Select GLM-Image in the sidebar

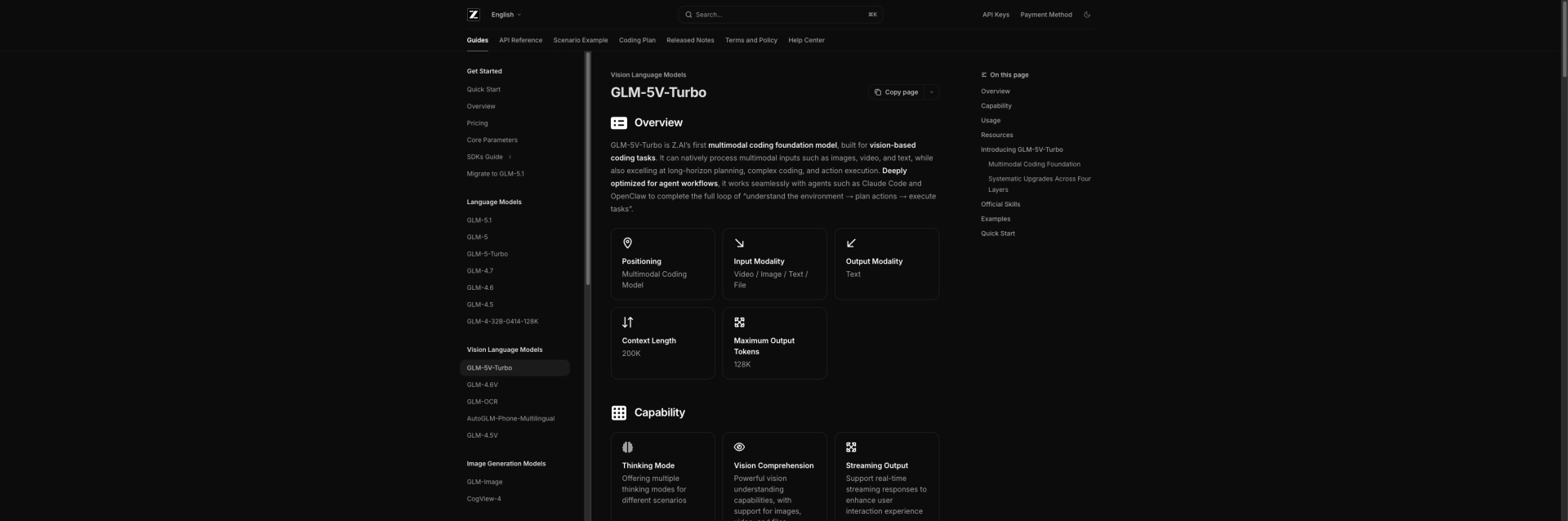(x=485, y=482)
